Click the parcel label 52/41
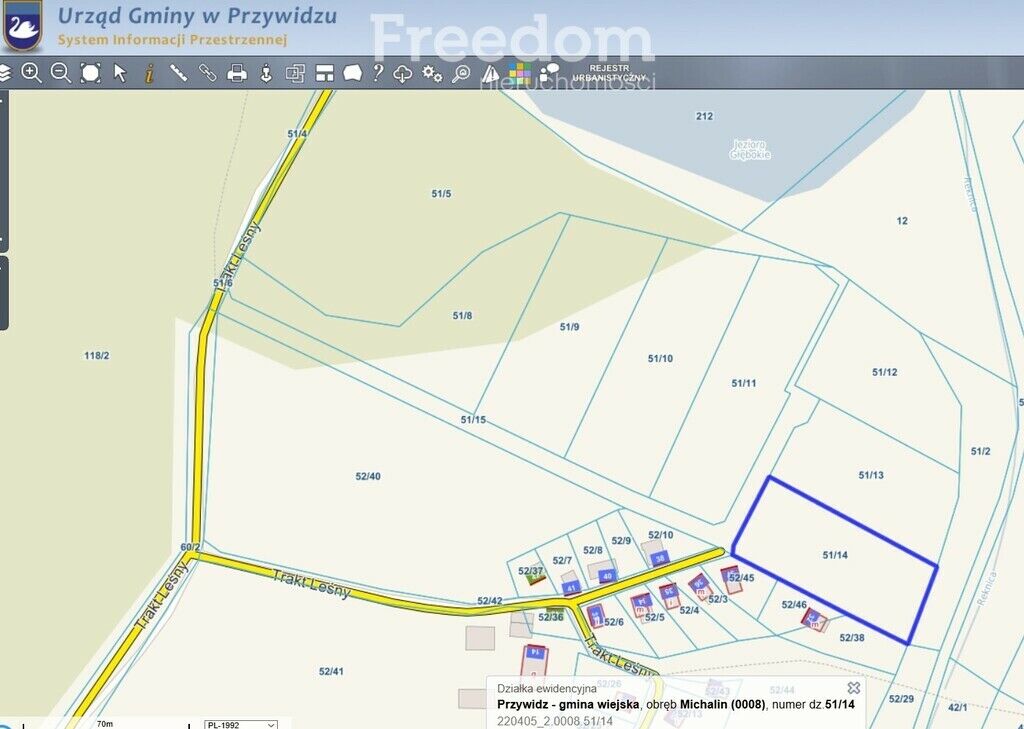This screenshot has height=729, width=1024. pos(331,672)
